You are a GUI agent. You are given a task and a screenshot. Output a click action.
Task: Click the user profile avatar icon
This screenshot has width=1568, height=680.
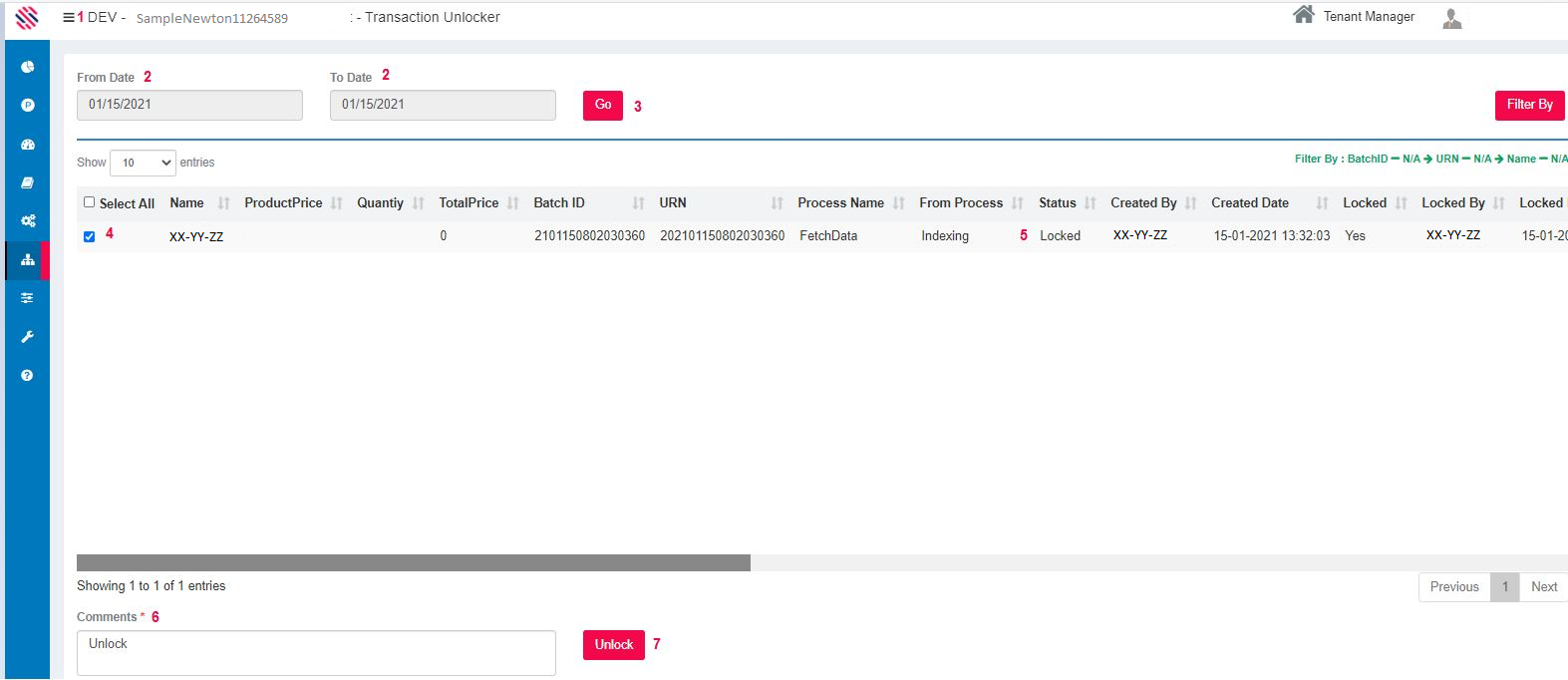(1451, 18)
